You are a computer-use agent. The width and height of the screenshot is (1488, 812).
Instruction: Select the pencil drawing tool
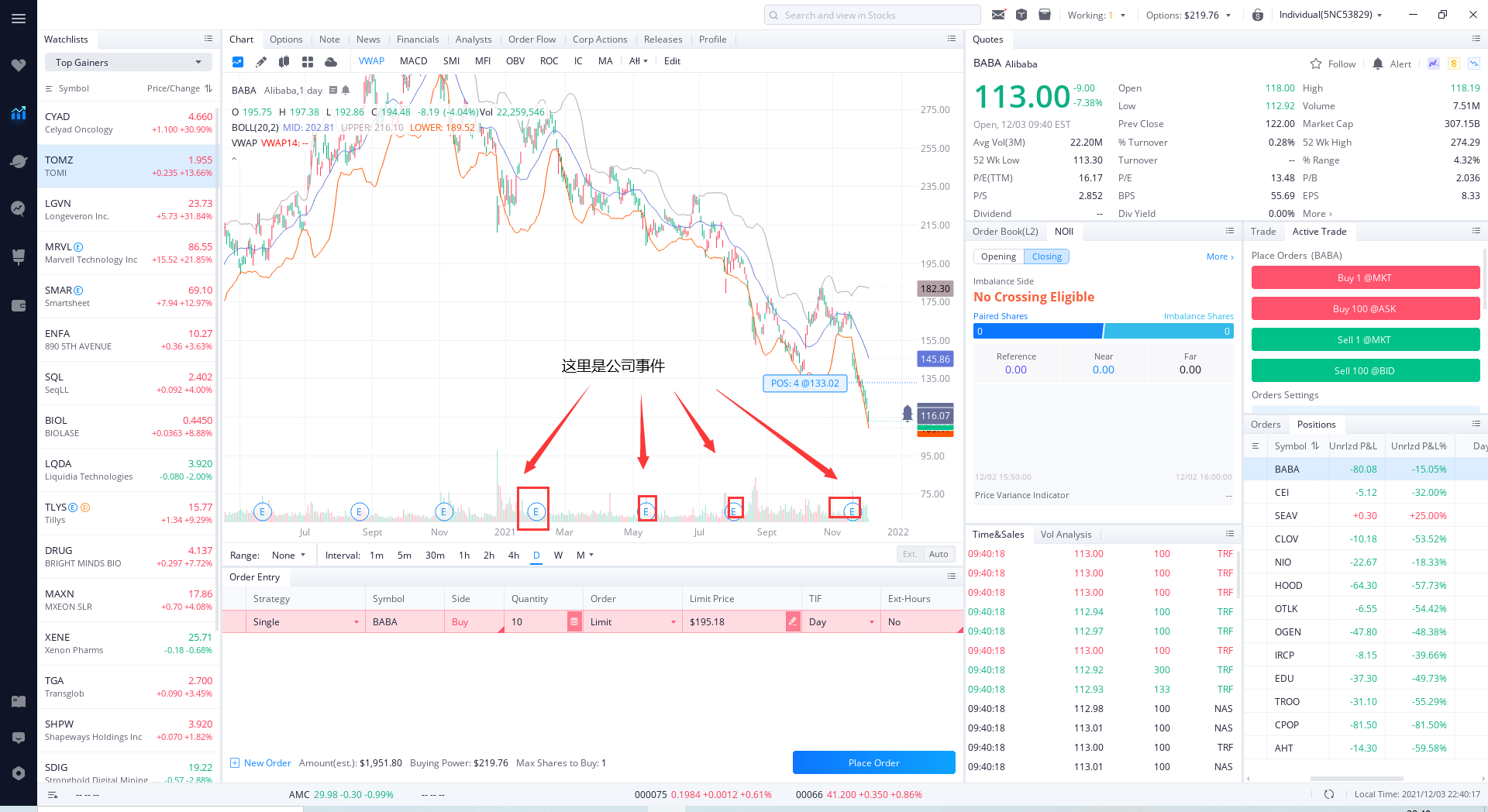261,61
